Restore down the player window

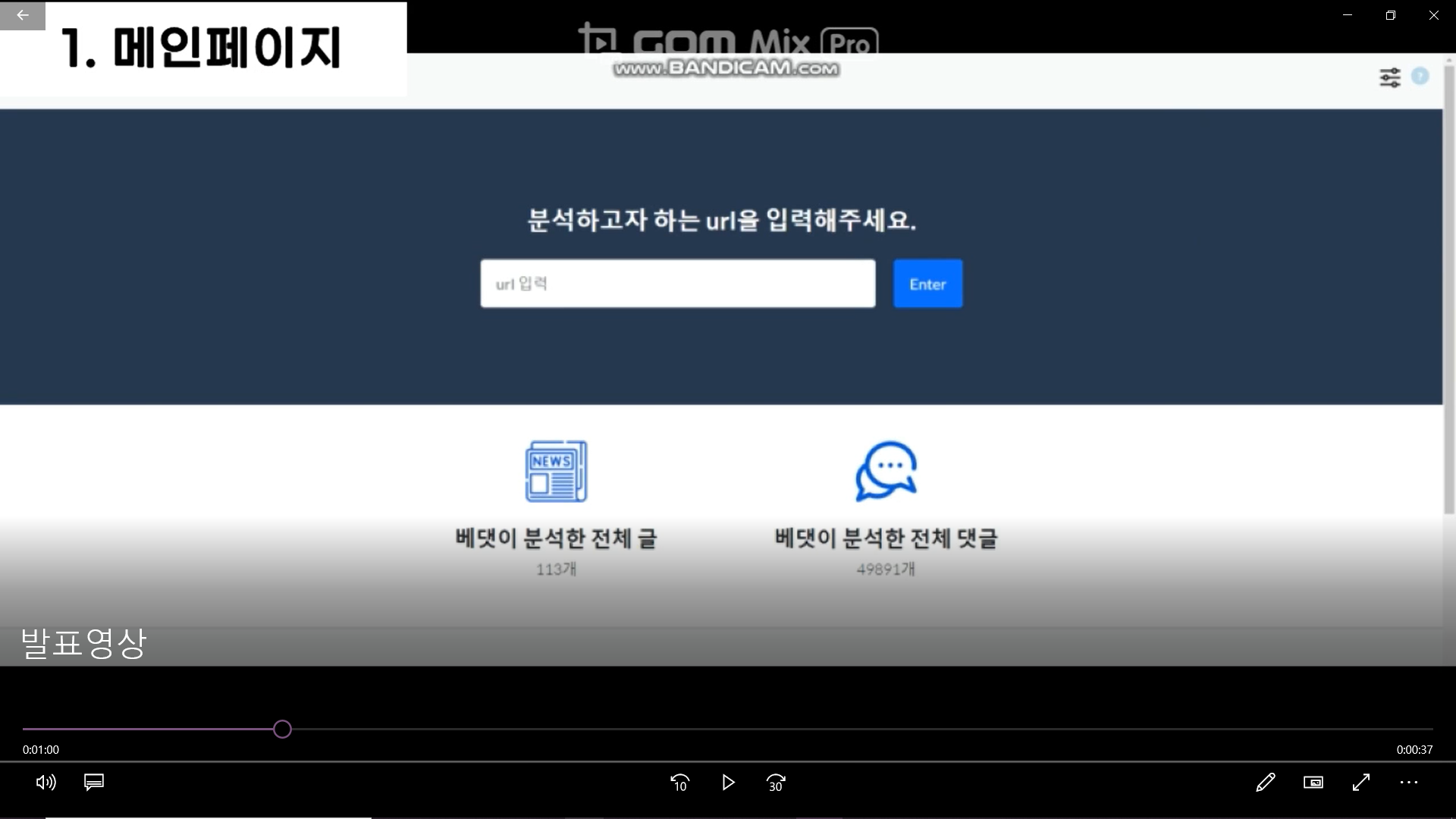click(1390, 15)
